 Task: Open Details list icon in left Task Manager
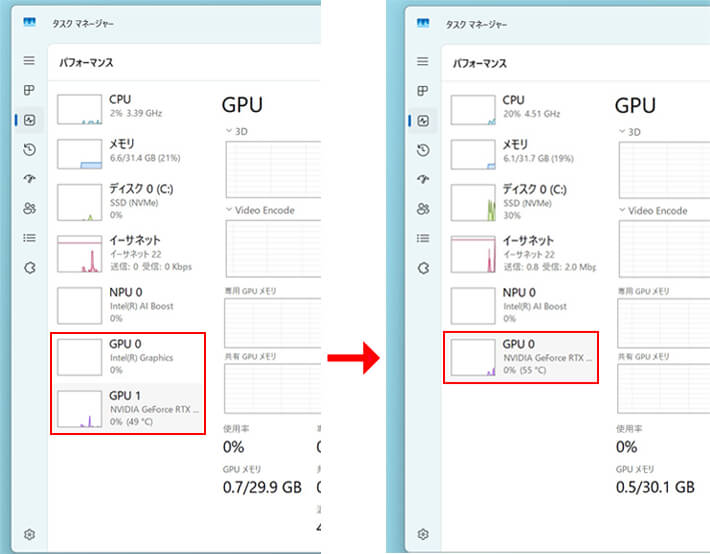coord(29,238)
